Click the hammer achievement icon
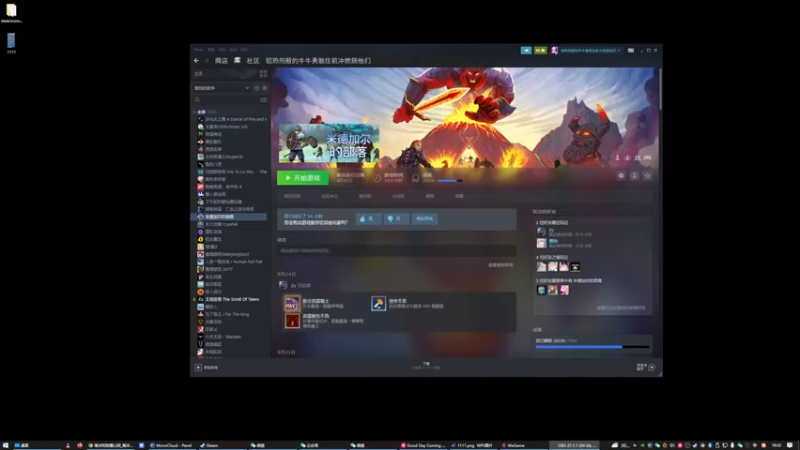The width and height of the screenshot is (800, 450). pyautogui.click(x=379, y=304)
